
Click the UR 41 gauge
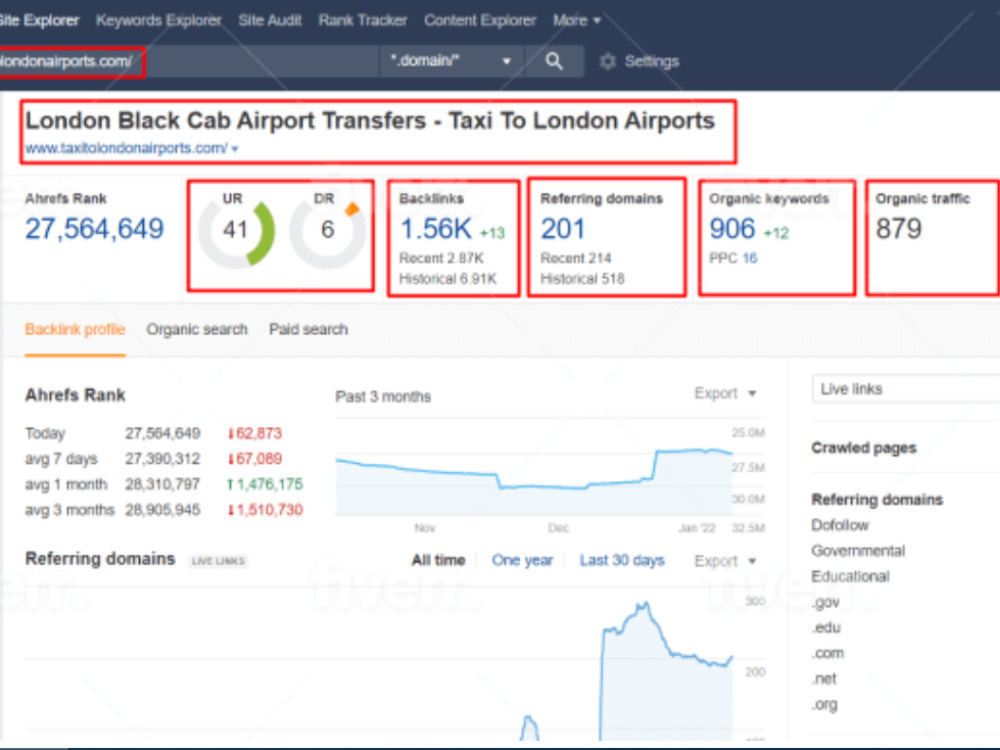pyautogui.click(x=236, y=231)
